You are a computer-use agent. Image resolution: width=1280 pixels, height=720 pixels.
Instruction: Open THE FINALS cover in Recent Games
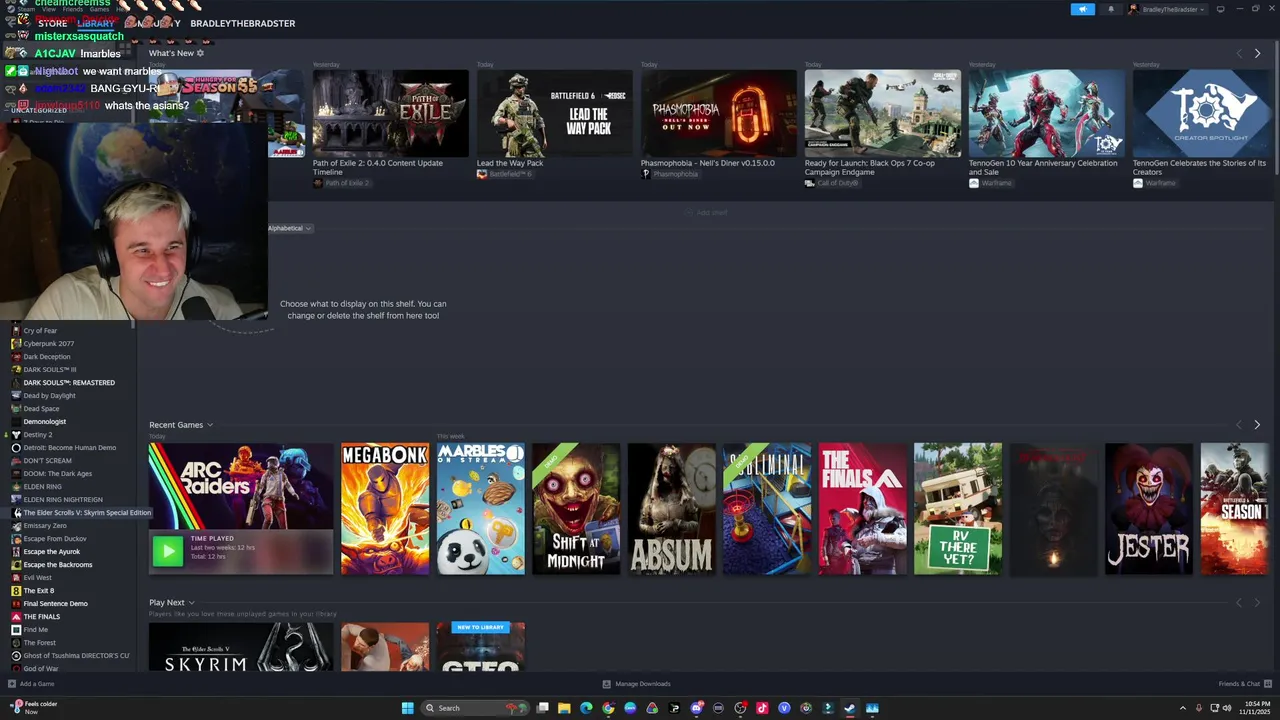pyautogui.click(x=863, y=509)
